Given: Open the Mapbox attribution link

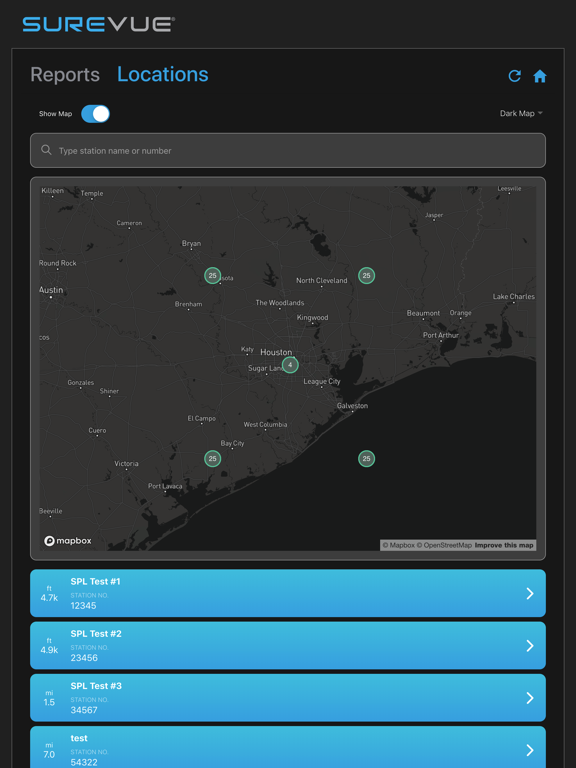Looking at the screenshot, I should tap(399, 545).
